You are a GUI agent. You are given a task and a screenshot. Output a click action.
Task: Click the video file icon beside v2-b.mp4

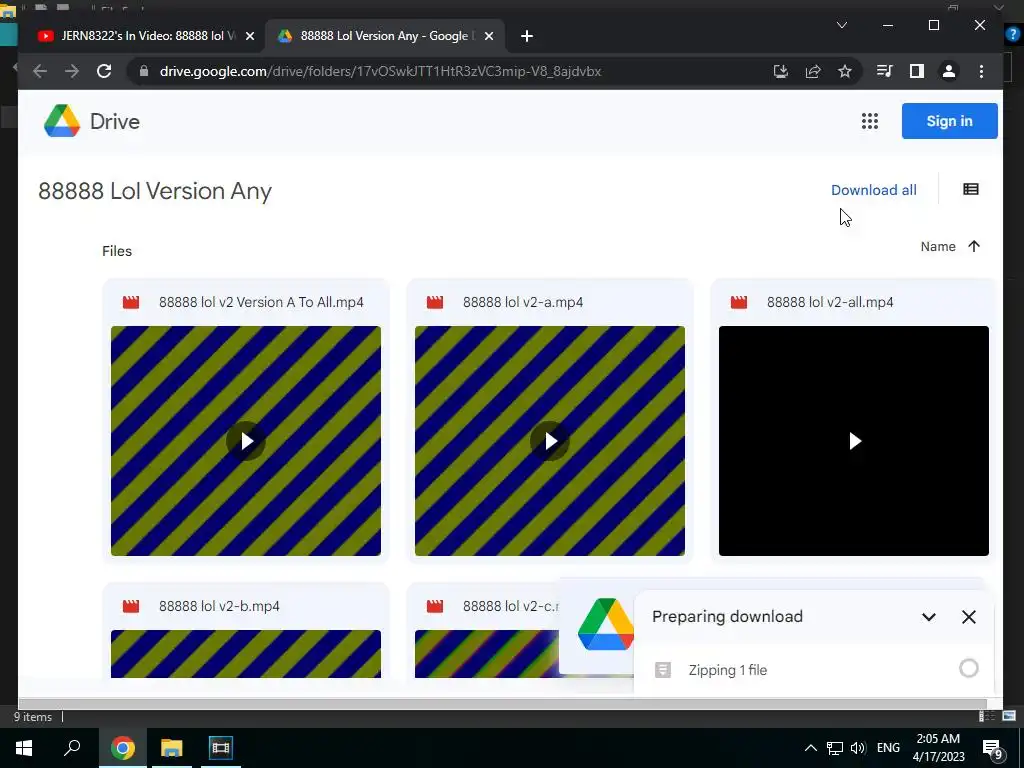tap(131, 606)
